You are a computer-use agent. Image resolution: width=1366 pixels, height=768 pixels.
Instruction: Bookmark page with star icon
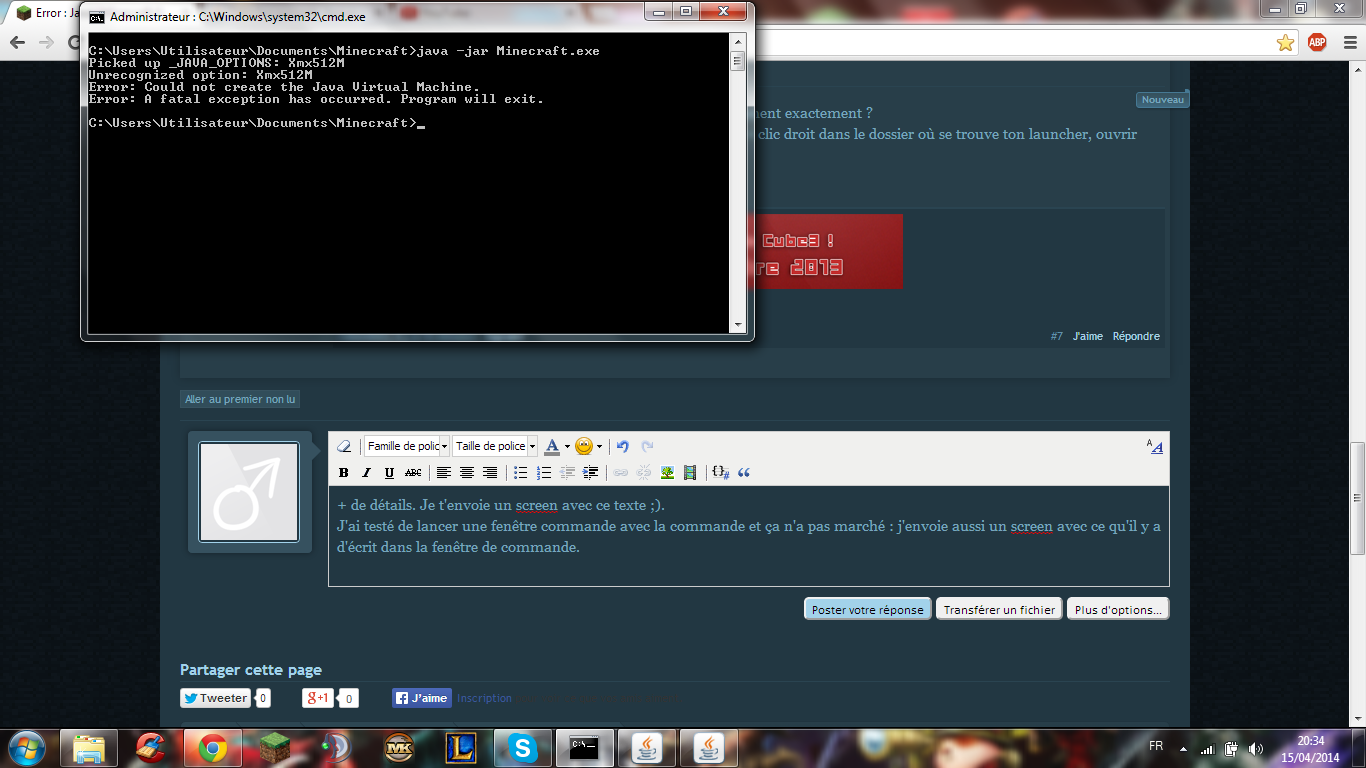point(1286,43)
